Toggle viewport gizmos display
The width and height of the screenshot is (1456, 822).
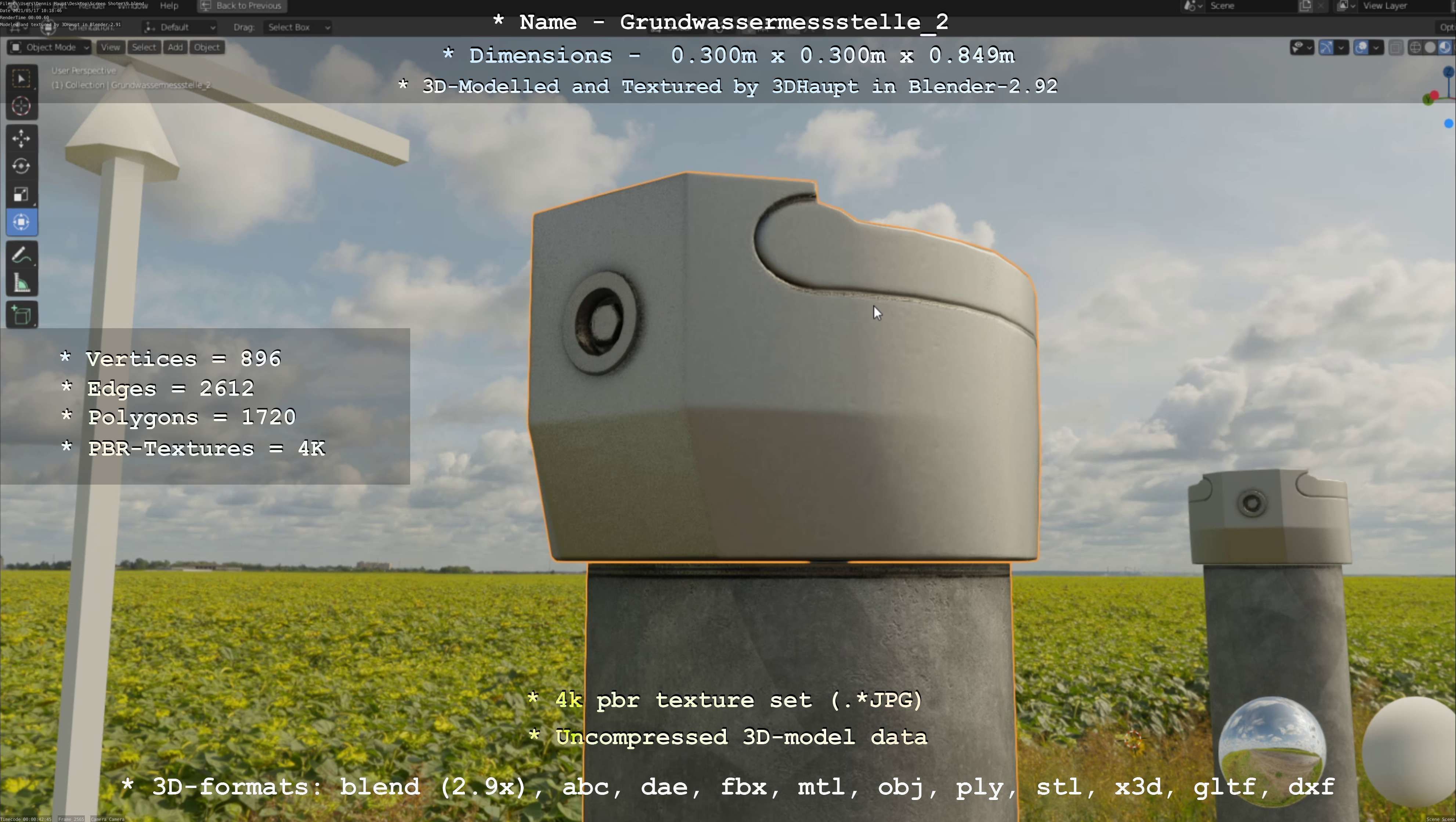pyautogui.click(x=1326, y=48)
